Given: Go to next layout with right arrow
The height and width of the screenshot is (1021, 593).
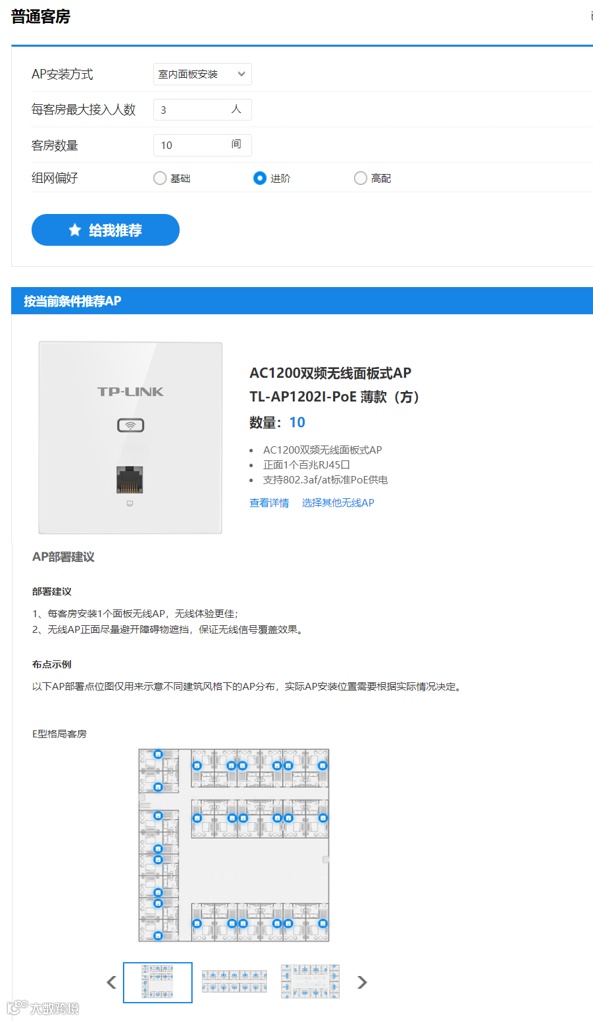Looking at the screenshot, I should point(363,982).
